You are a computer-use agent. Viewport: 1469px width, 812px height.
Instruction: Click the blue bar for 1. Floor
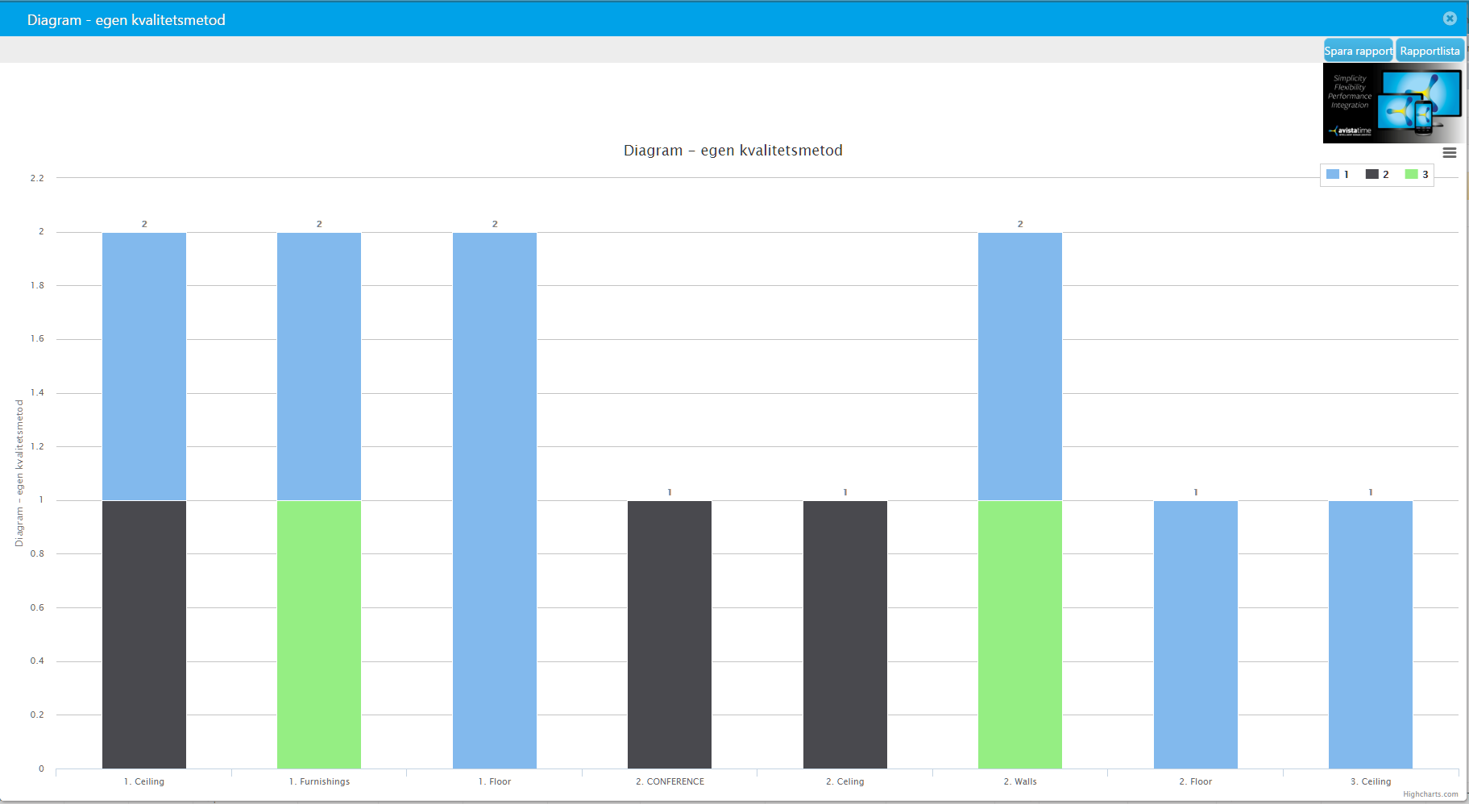tap(495, 500)
